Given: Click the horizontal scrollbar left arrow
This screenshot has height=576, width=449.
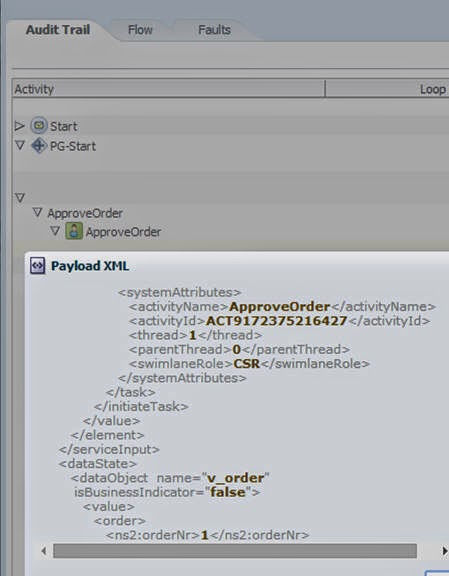Looking at the screenshot, I should 44,551.
